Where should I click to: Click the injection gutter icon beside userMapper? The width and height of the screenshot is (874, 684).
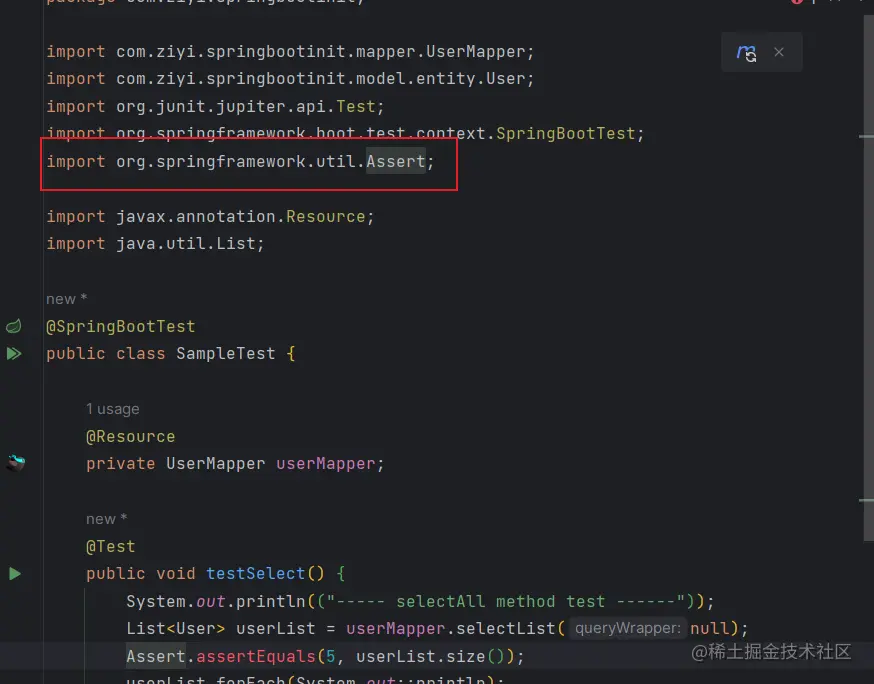(x=16, y=463)
